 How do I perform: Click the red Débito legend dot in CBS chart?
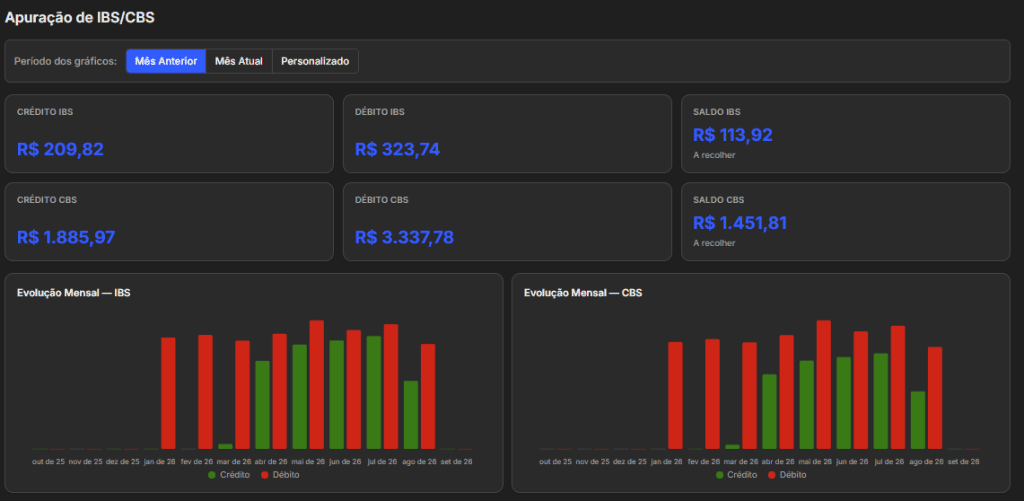point(772,475)
